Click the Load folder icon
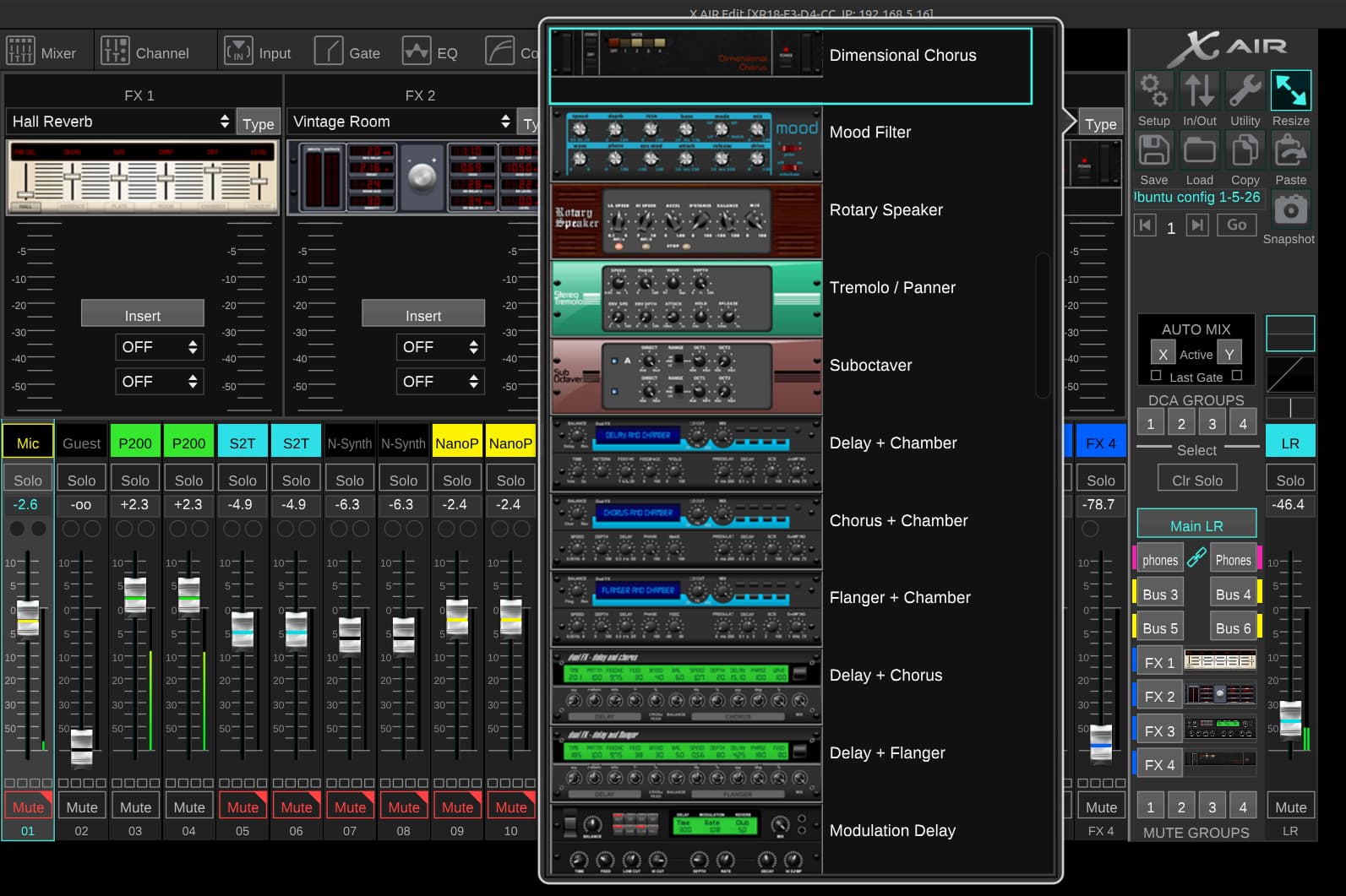The height and width of the screenshot is (896, 1346). pos(1199,151)
